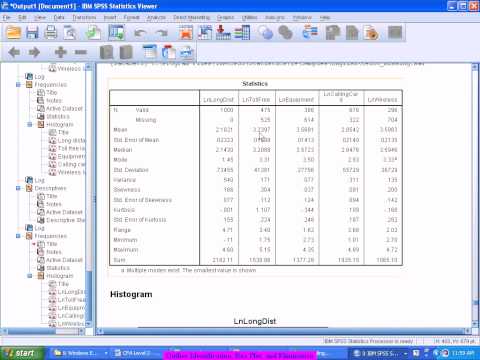This screenshot has height=360, width=480.
Task: Collapse the first Frequencies tree node
Action: pos(18,85)
